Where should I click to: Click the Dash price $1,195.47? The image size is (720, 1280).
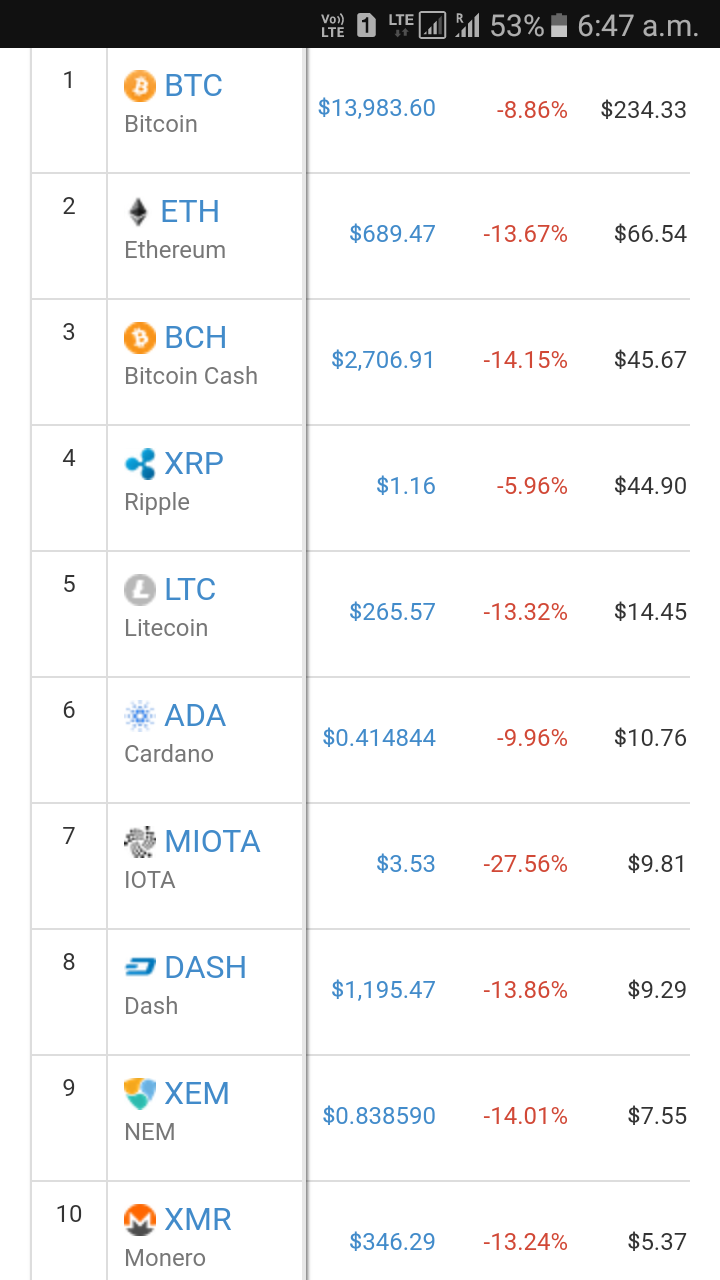click(384, 990)
